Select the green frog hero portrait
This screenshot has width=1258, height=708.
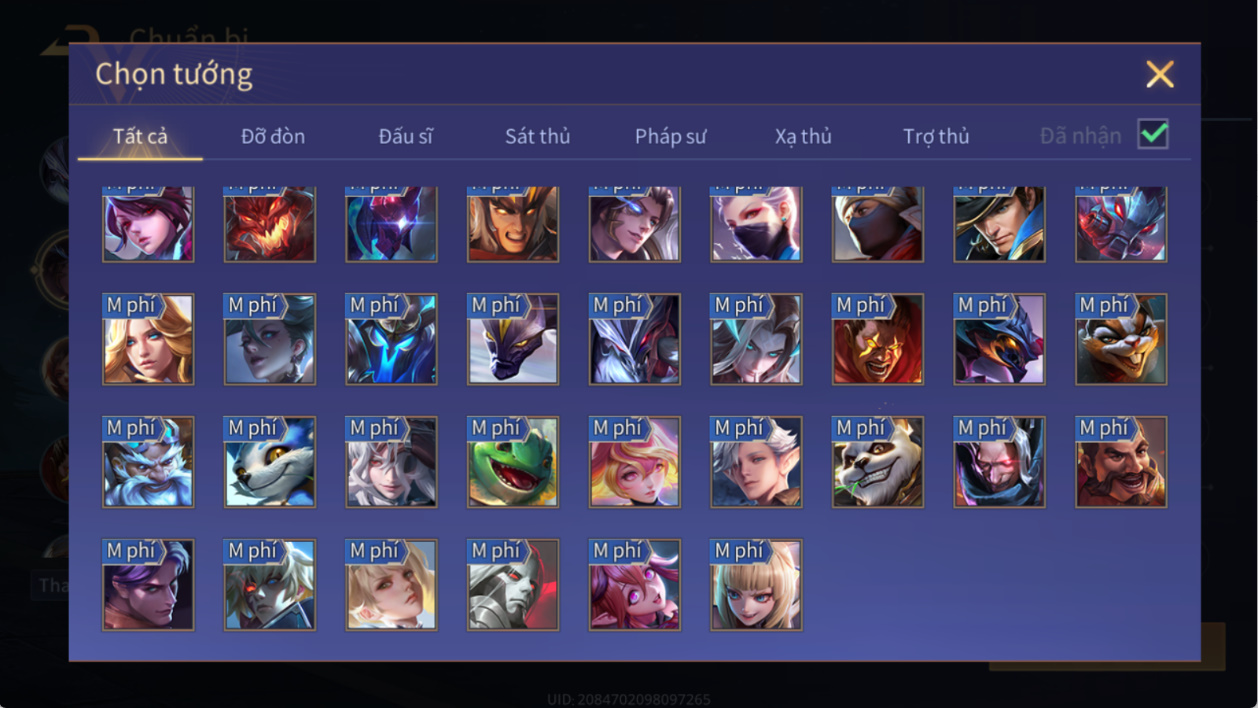[x=513, y=462]
